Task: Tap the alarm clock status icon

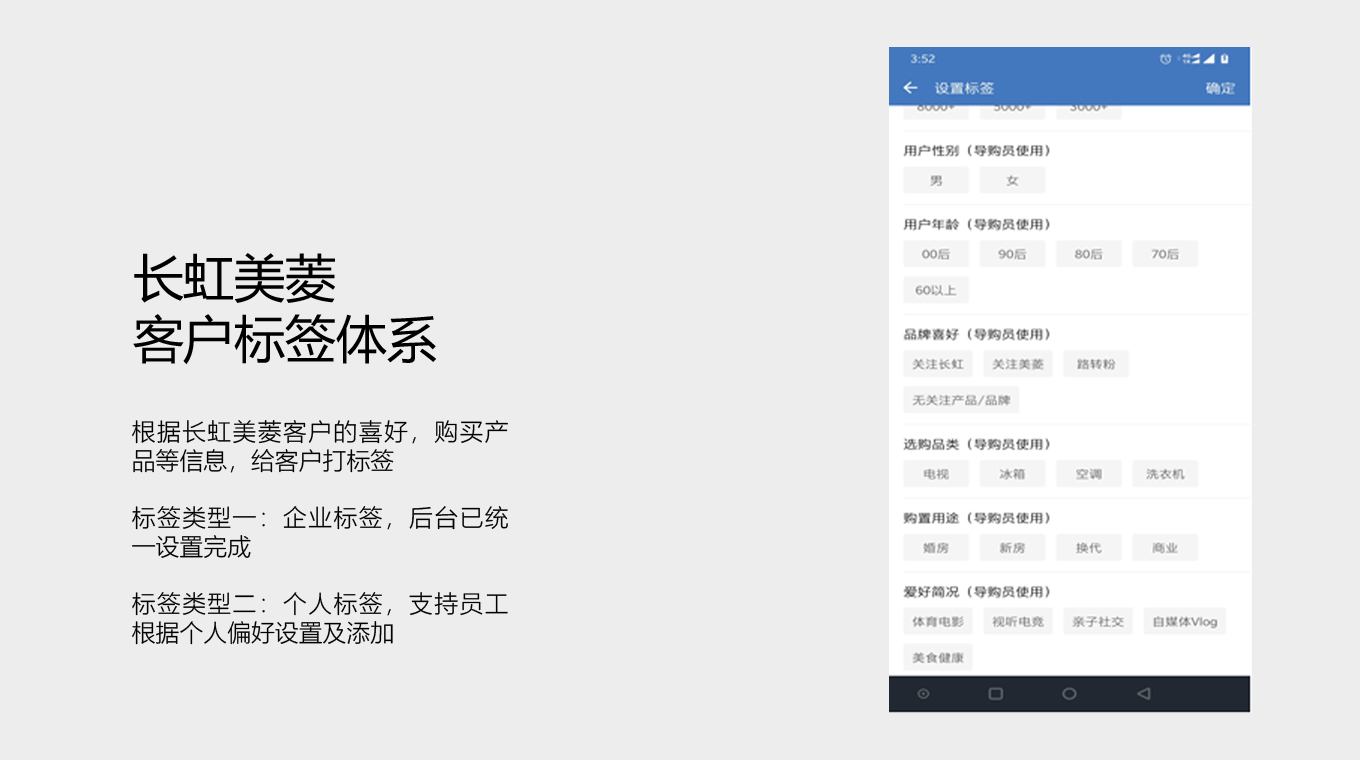Action: point(1165,59)
